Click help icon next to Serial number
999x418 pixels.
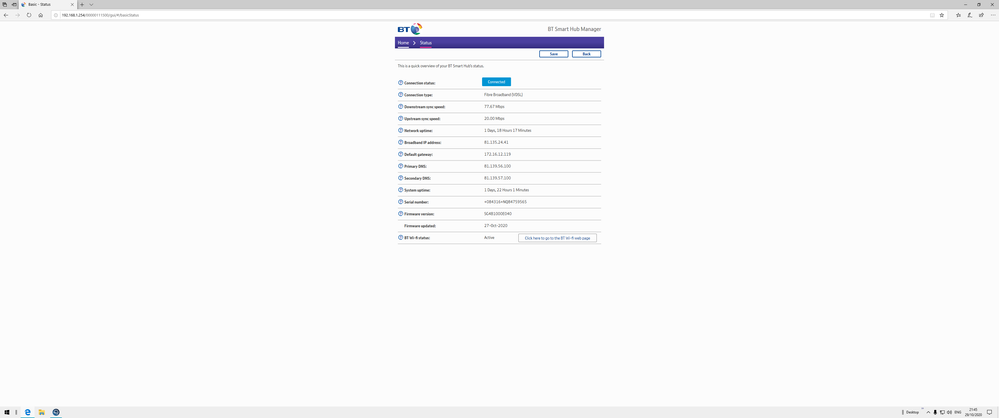click(x=401, y=201)
